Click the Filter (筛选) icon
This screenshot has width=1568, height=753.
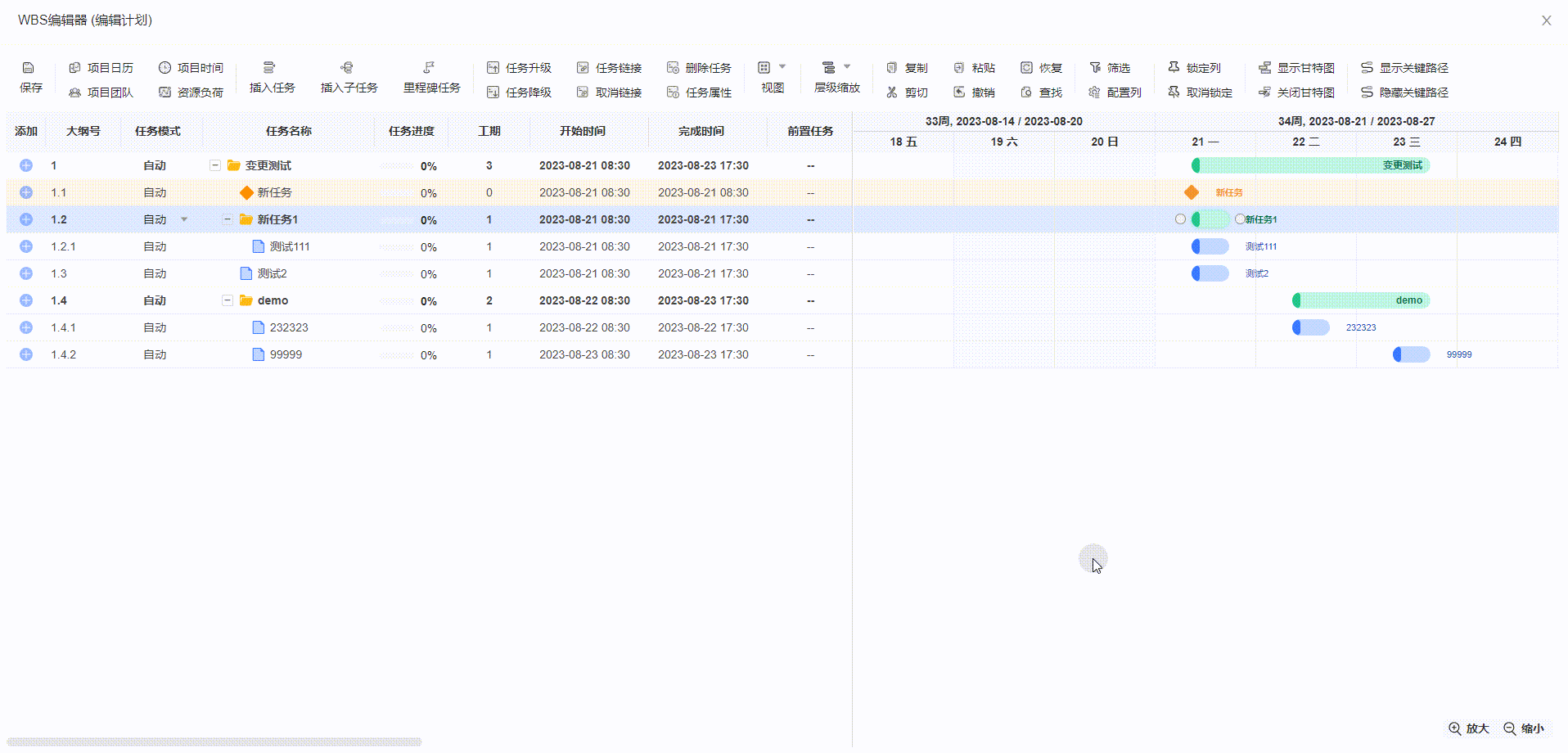[x=1095, y=68]
